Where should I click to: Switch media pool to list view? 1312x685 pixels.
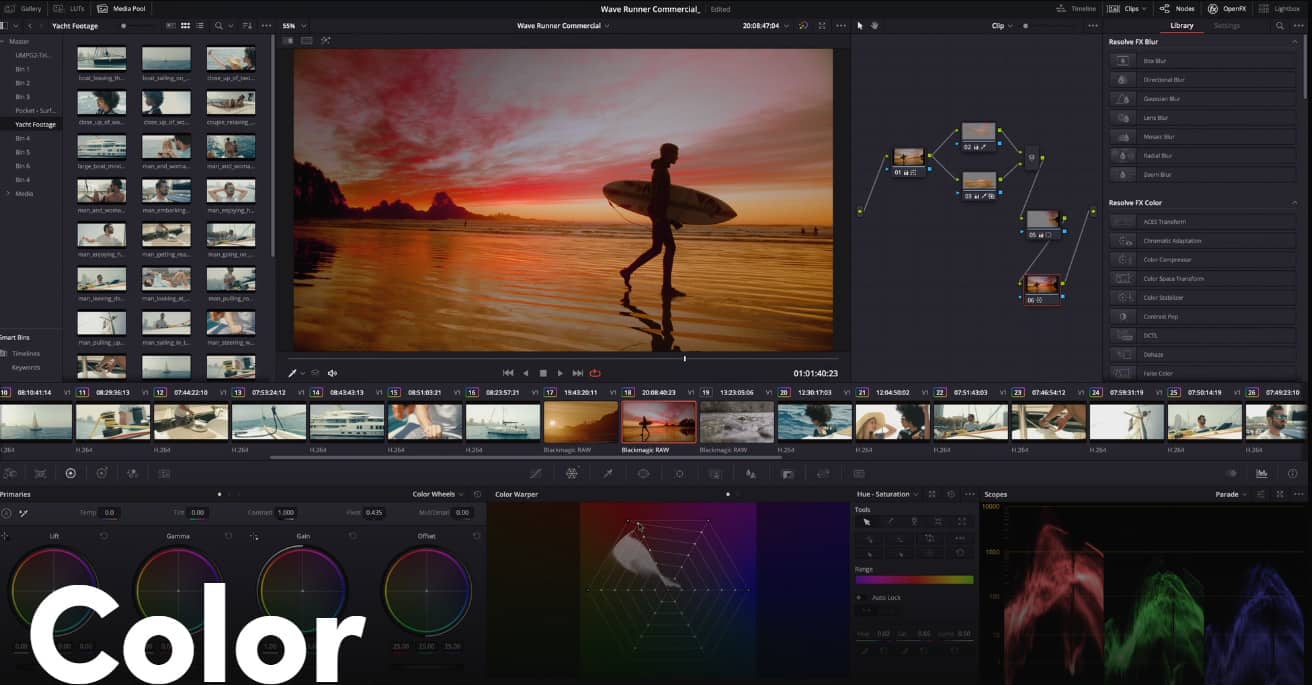[x=200, y=25]
